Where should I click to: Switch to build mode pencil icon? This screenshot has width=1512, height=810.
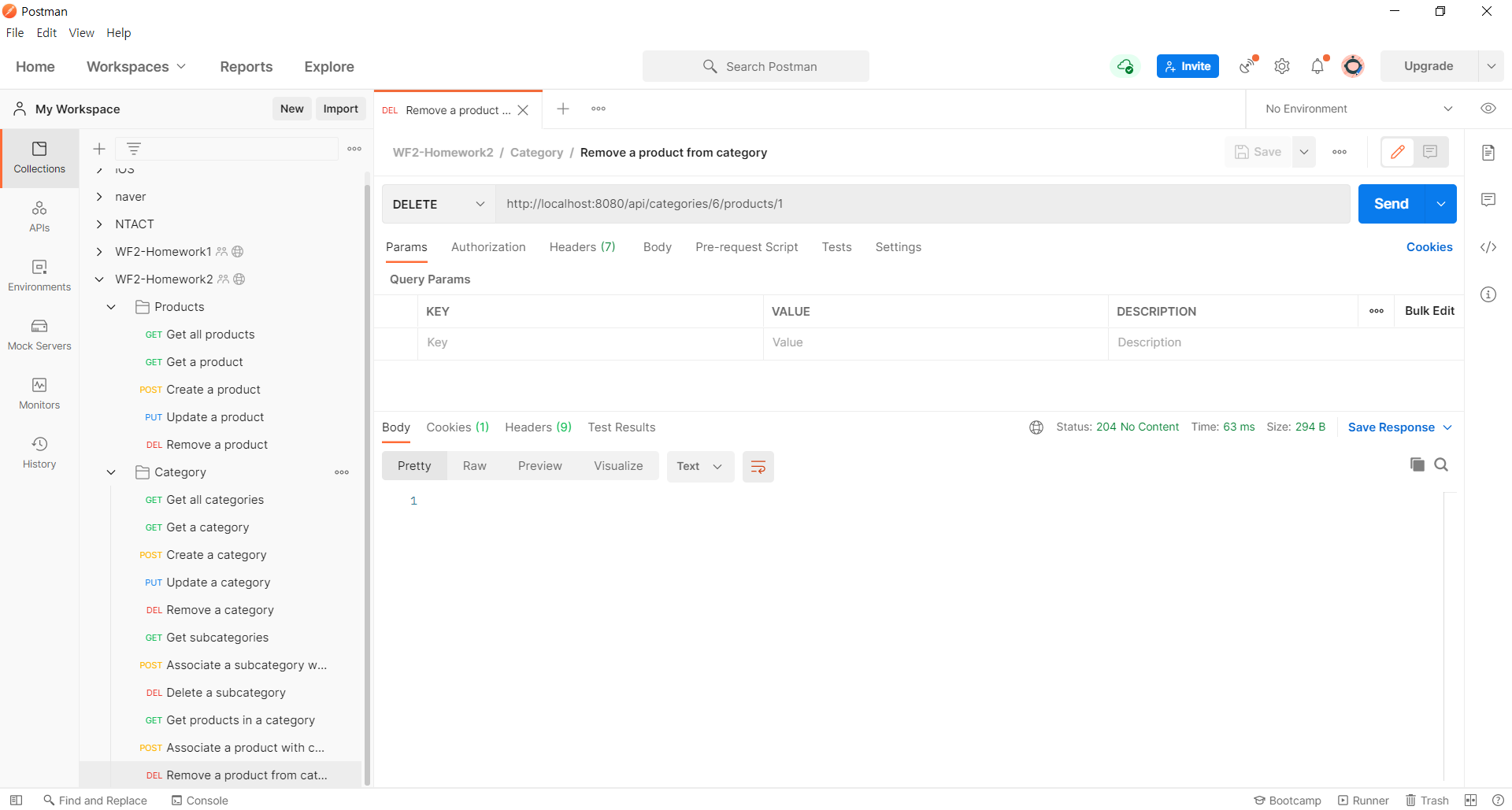(1398, 152)
